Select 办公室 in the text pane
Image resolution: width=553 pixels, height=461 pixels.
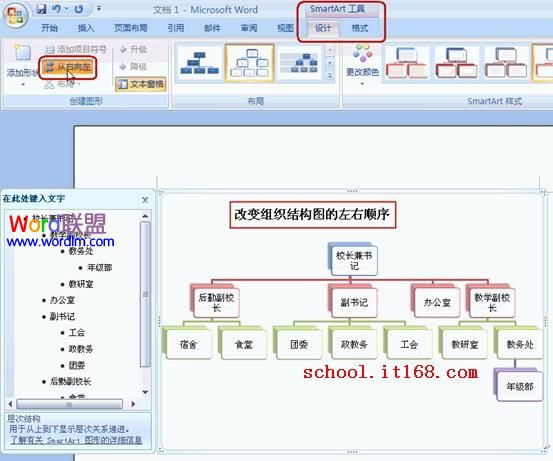pos(62,300)
